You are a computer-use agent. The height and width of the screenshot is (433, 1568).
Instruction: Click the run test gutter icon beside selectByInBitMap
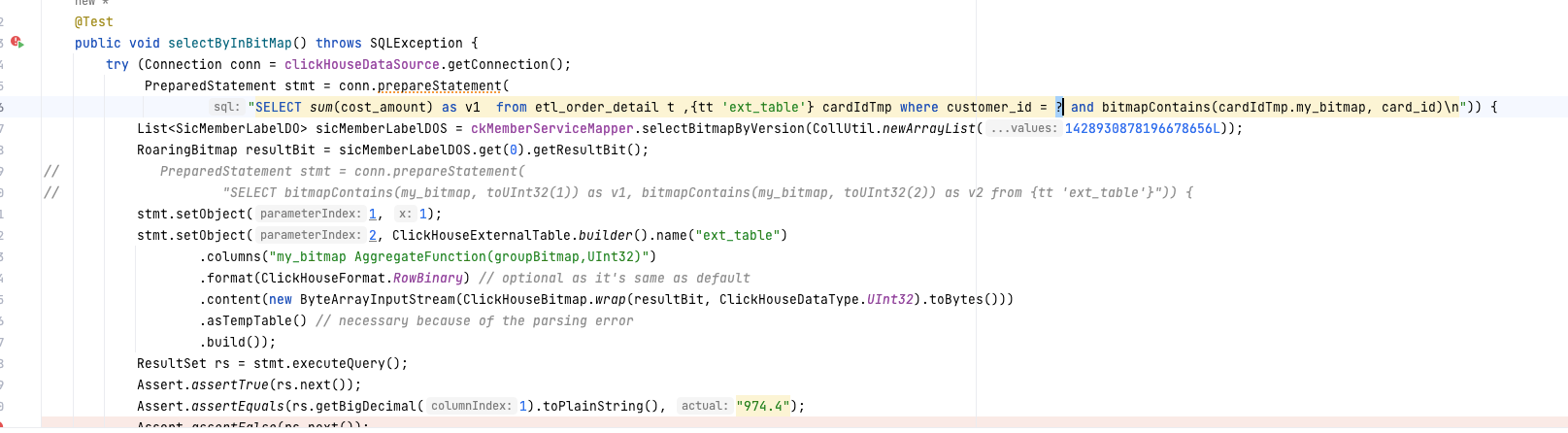tap(17, 43)
